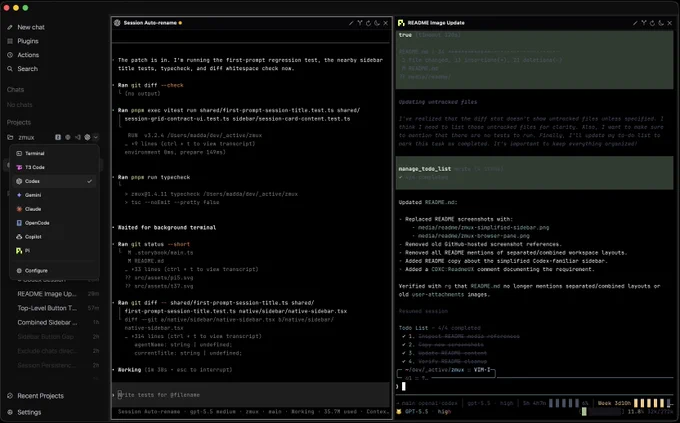This screenshot has width=680, height=423.
Task: Rename Session Auto-rename with pencil icon
Action: click(x=351, y=23)
